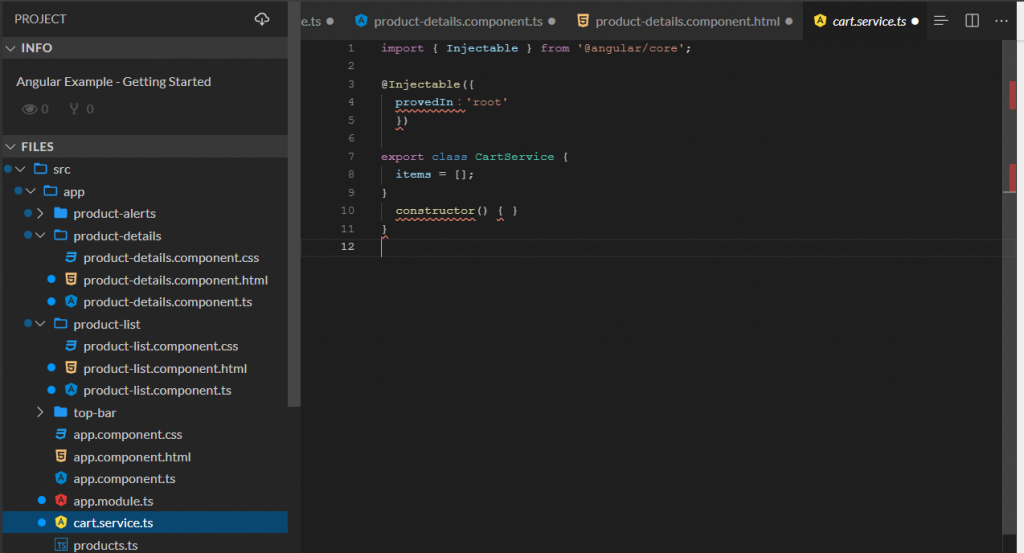The height and width of the screenshot is (553, 1024).
Task: Click CSS icon of app.component.css
Action: 61,434
